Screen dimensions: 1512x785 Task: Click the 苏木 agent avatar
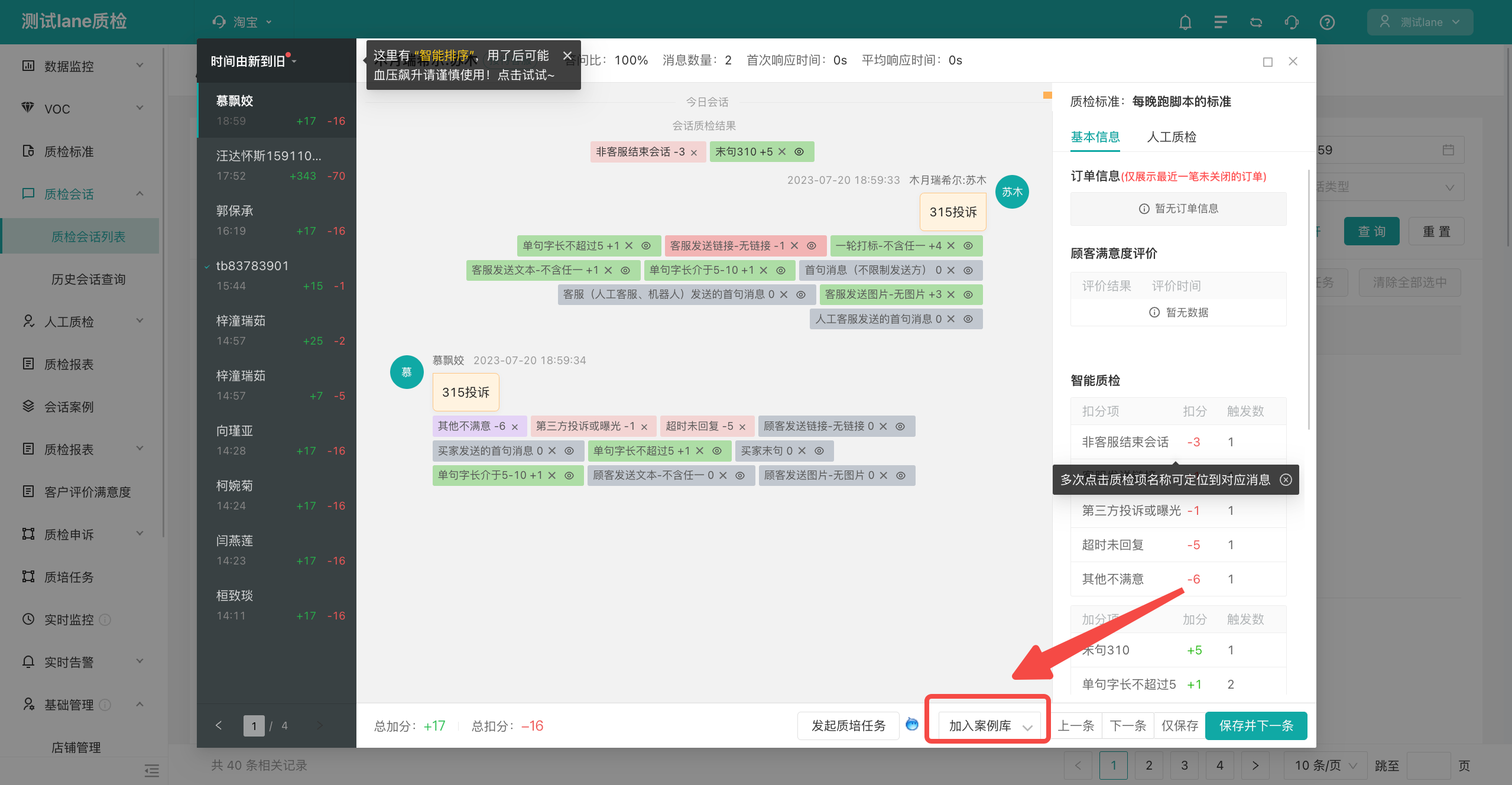tap(1012, 192)
